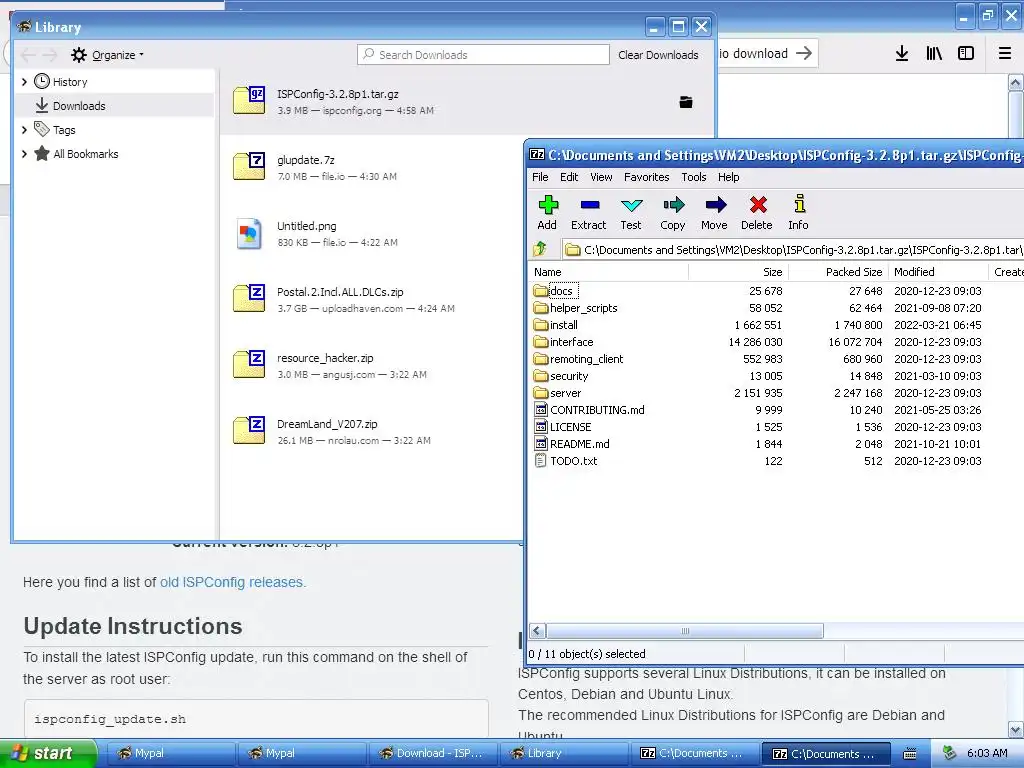Open the browser hamburger menu
1024x768 pixels.
click(1005, 54)
